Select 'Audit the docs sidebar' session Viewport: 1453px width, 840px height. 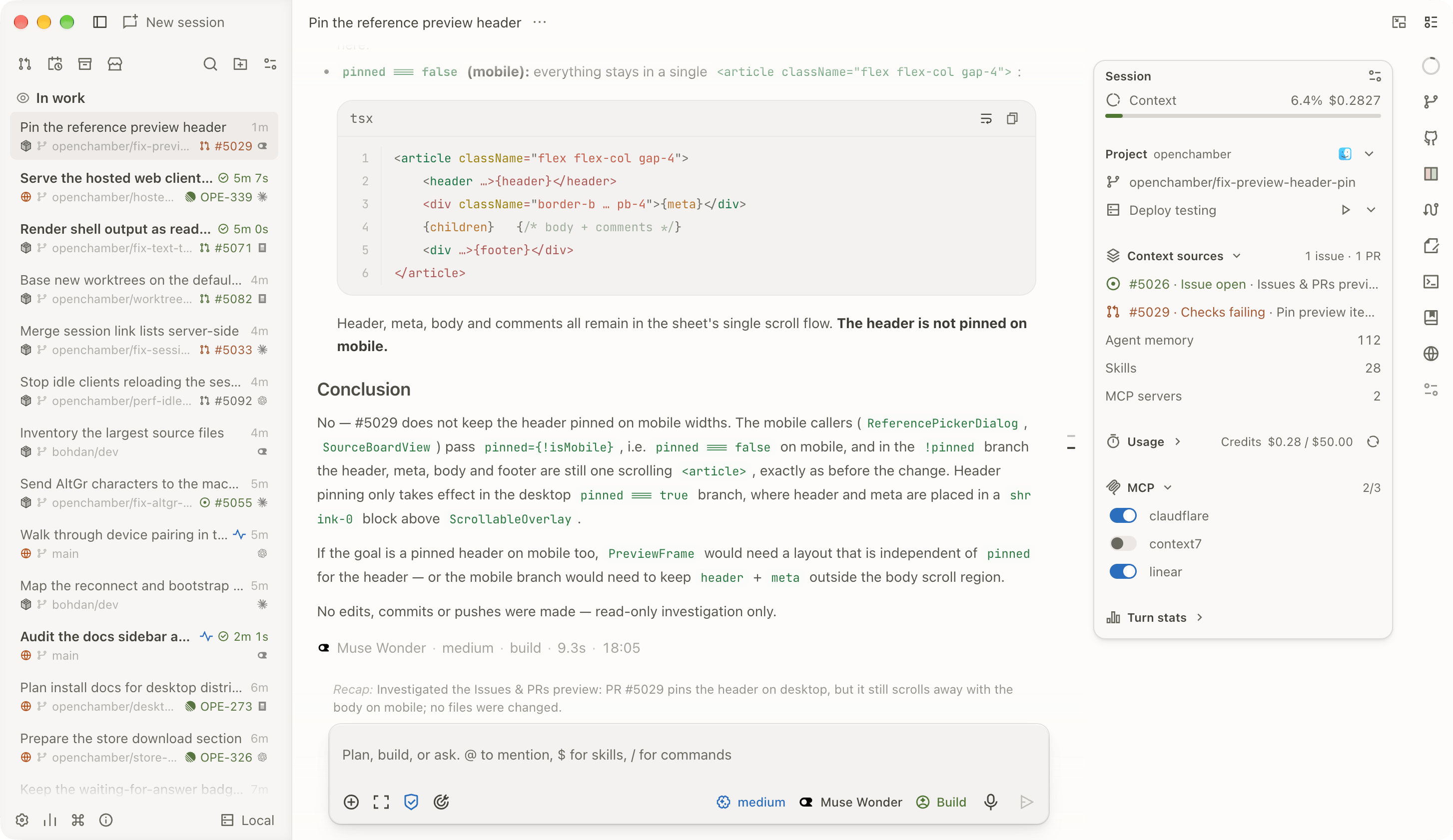pyautogui.click(x=144, y=645)
